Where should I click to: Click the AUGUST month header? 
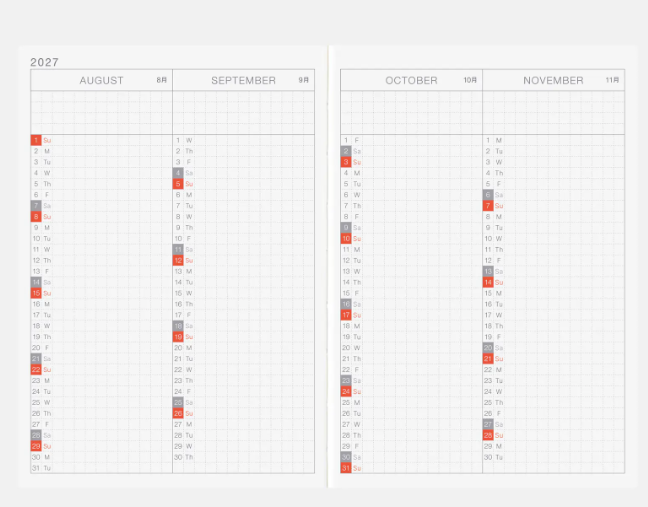101,80
